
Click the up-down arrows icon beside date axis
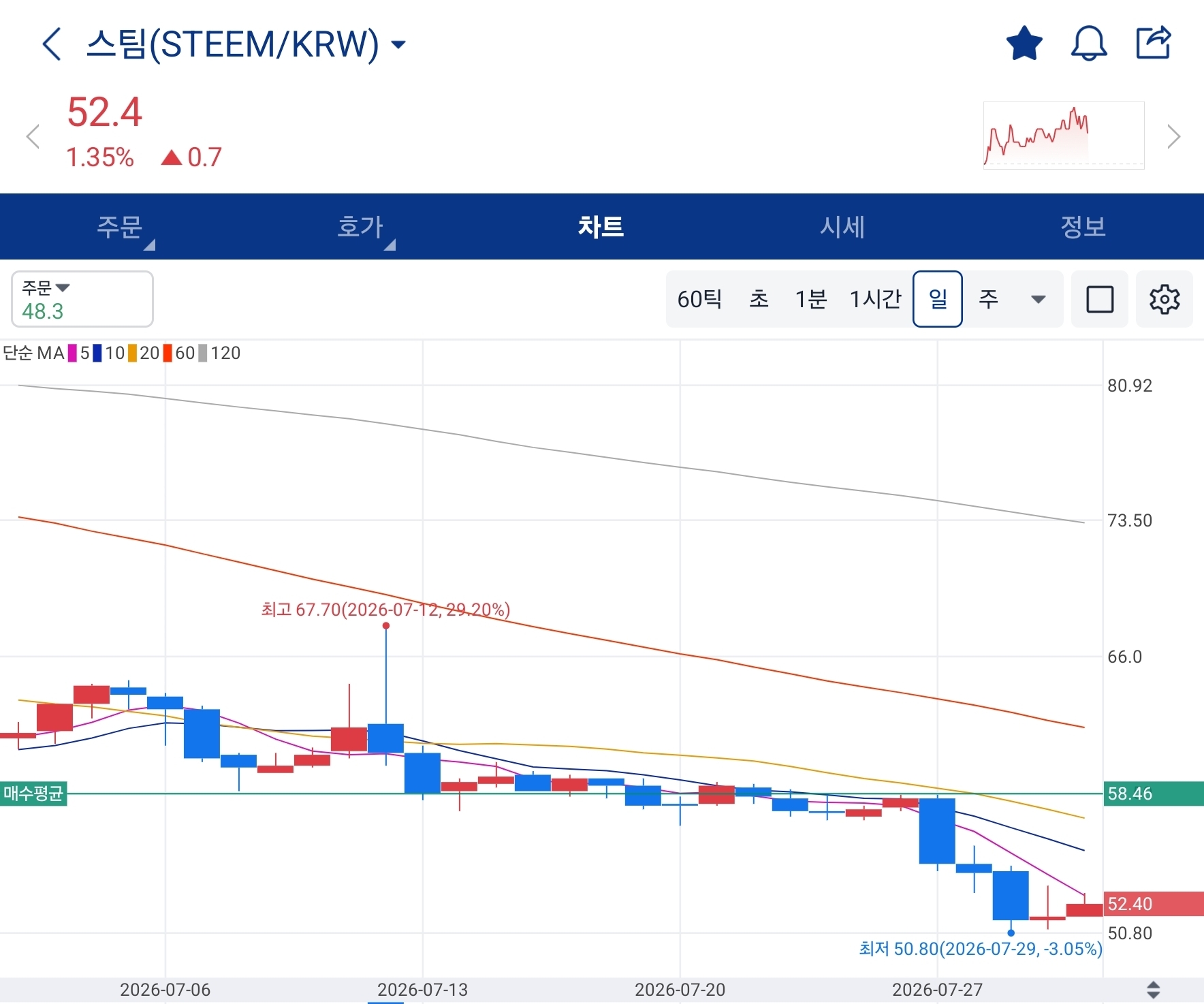tap(1154, 990)
